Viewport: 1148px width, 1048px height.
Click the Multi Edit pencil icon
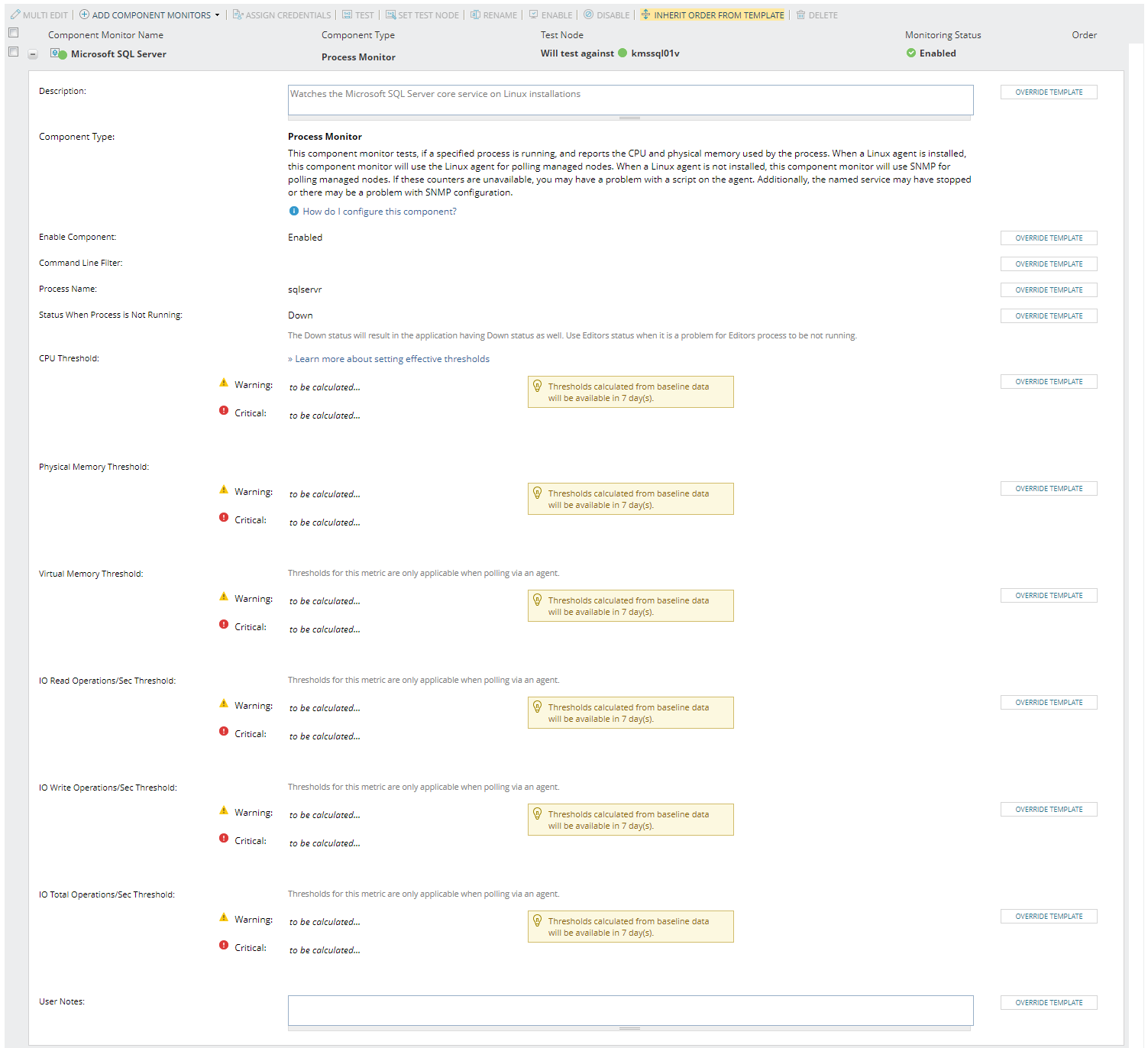(x=15, y=15)
